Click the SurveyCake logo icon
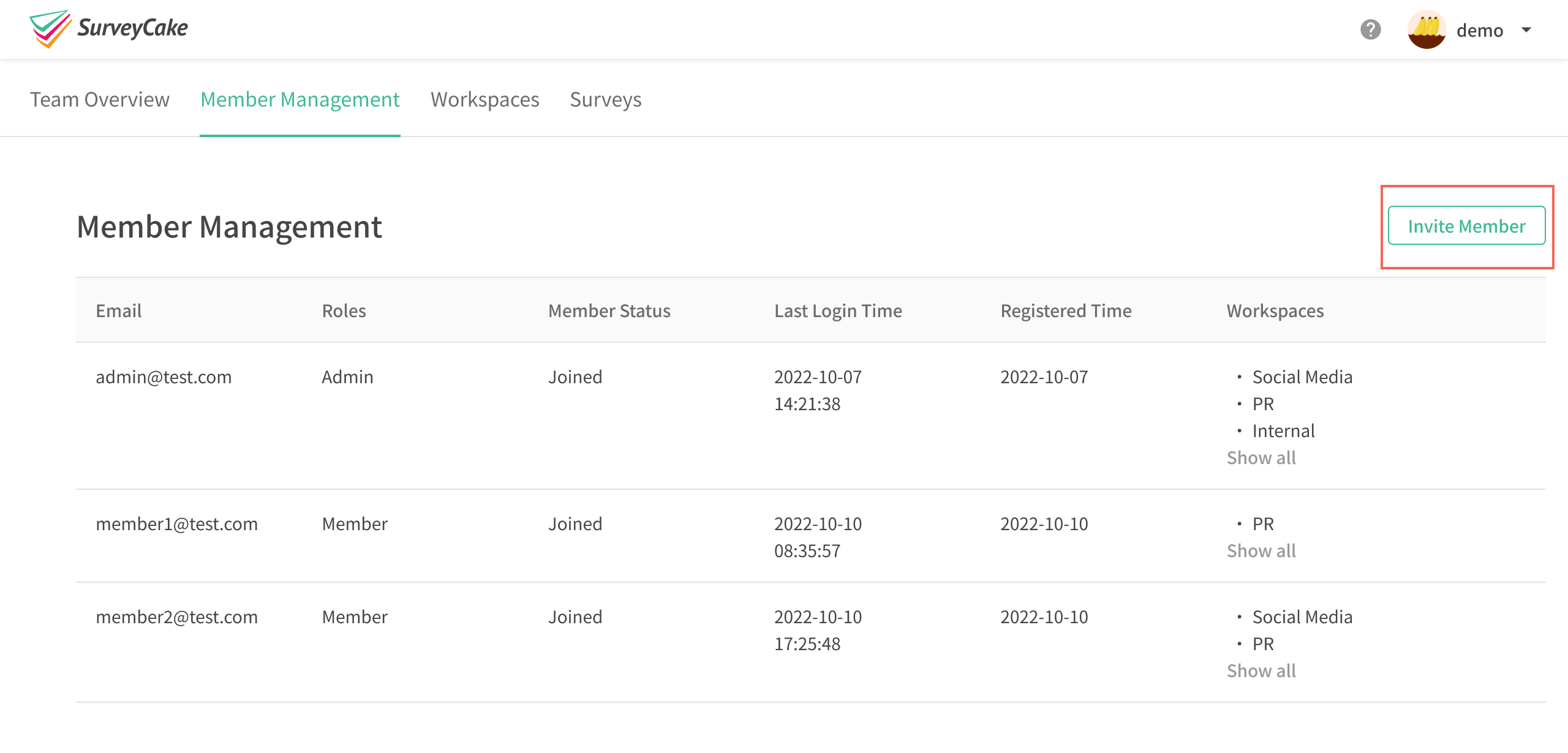The height and width of the screenshot is (753, 1568). tap(50, 29)
